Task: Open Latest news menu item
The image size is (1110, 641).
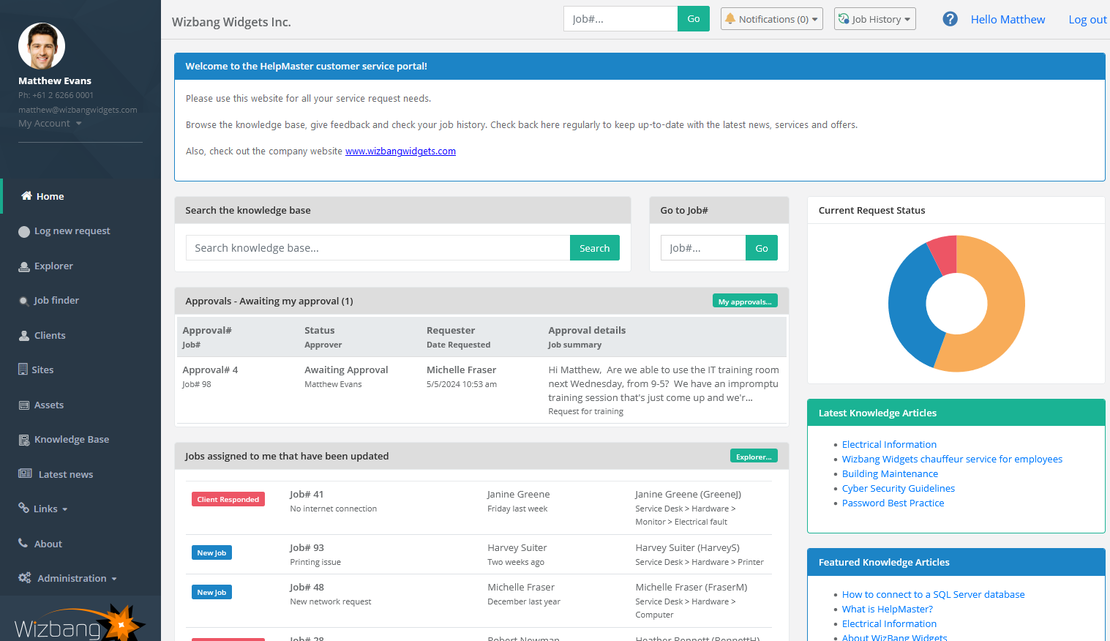Action: click(66, 475)
